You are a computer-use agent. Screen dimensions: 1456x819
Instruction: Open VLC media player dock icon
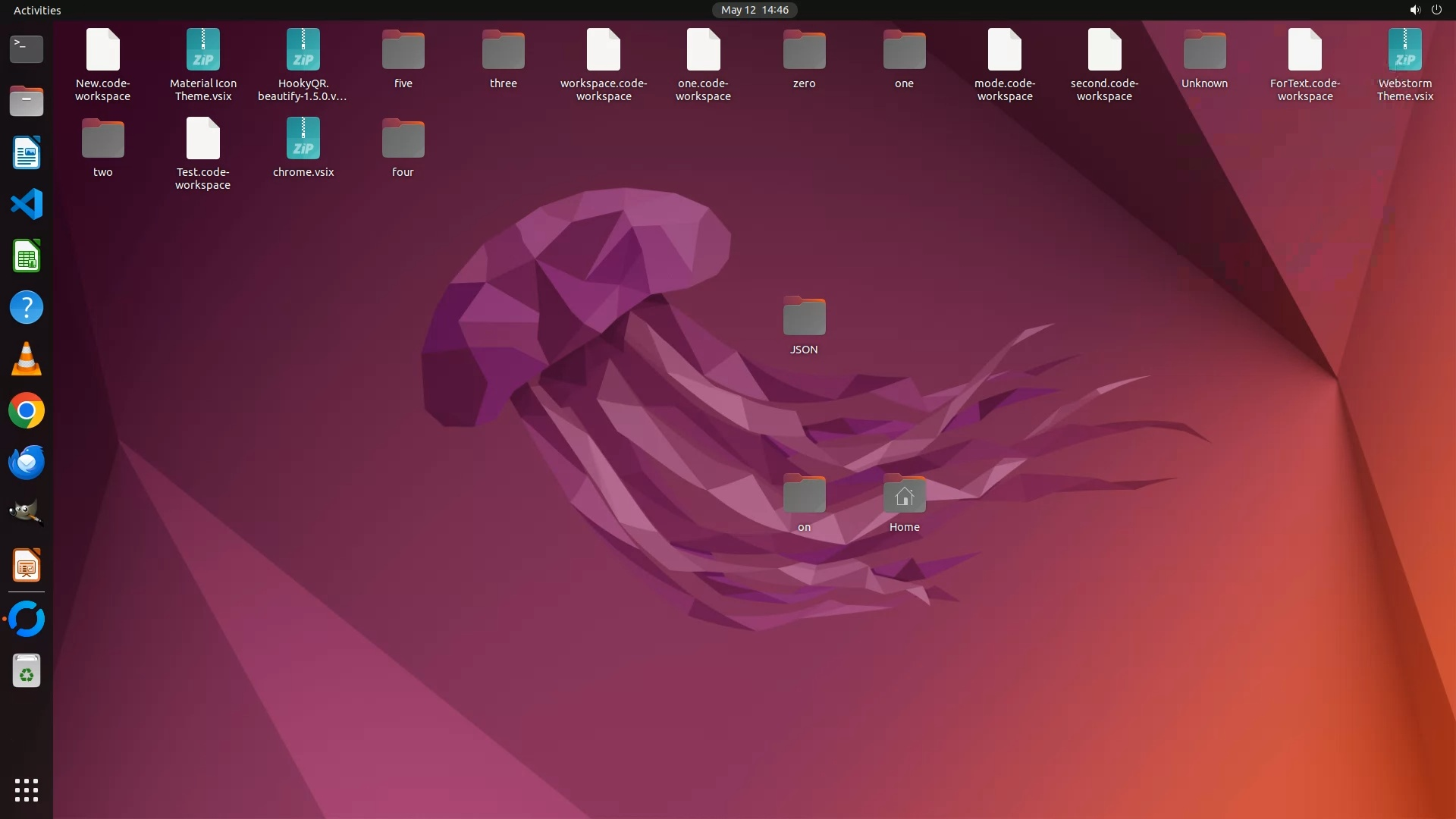point(27,359)
